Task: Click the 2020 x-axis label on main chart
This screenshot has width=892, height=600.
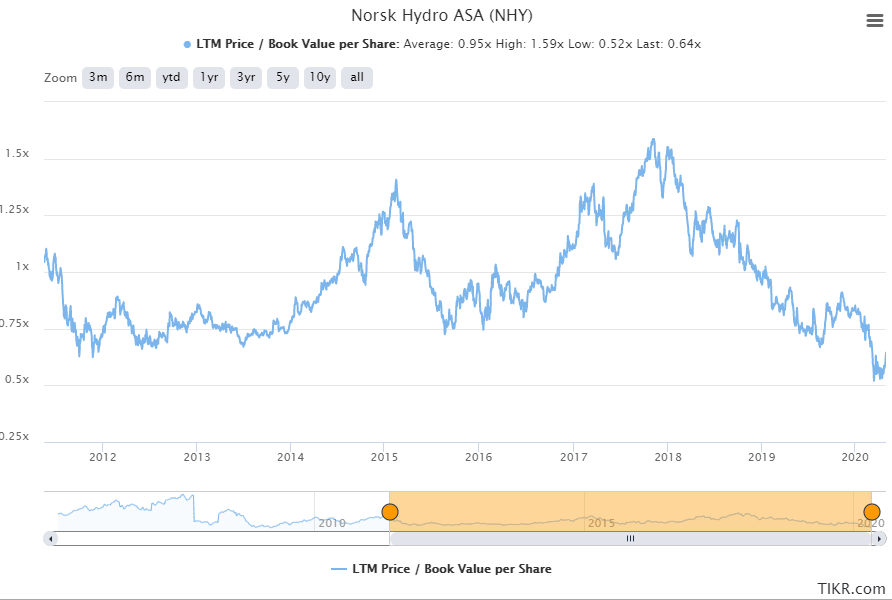Action: (x=855, y=457)
